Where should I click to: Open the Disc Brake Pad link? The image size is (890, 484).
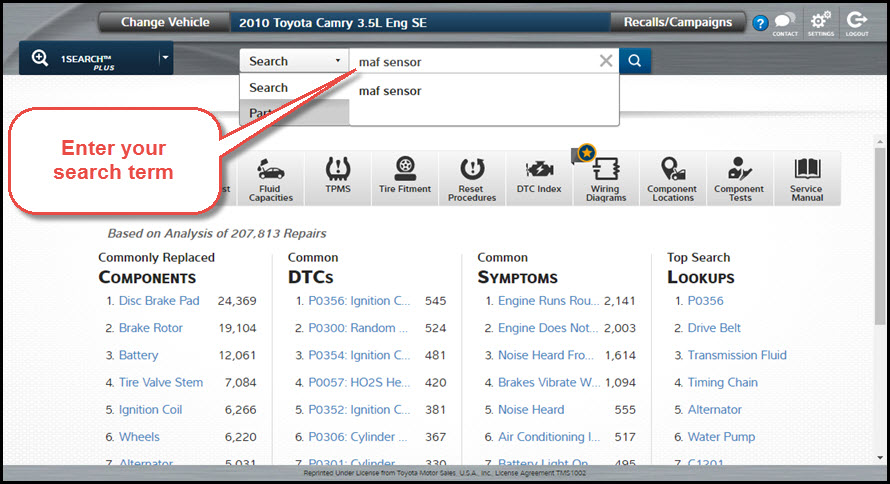pos(159,300)
